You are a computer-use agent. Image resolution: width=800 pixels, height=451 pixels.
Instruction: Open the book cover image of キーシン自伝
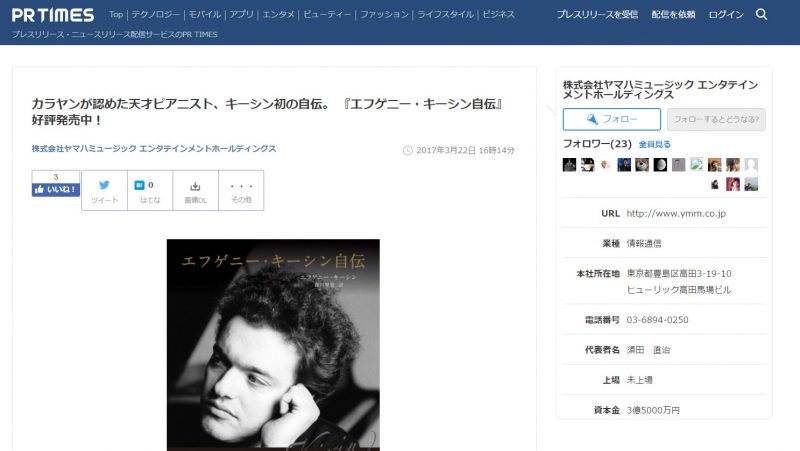pos(273,345)
